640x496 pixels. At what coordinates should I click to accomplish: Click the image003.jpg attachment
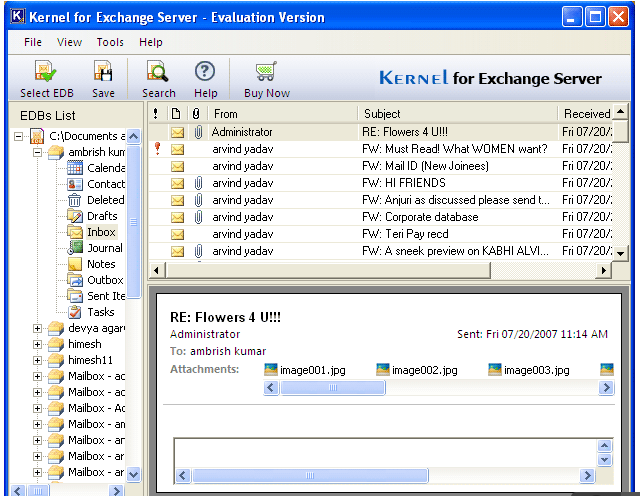coord(529,370)
